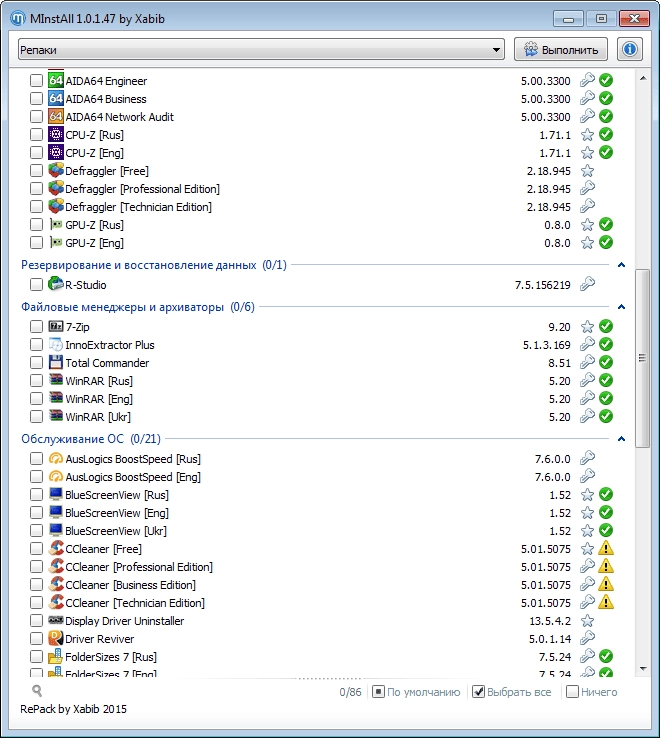Viewport: 660px width, 738px height.
Task: Click the AIDA64 Engineer app icon
Action: [x=56, y=80]
